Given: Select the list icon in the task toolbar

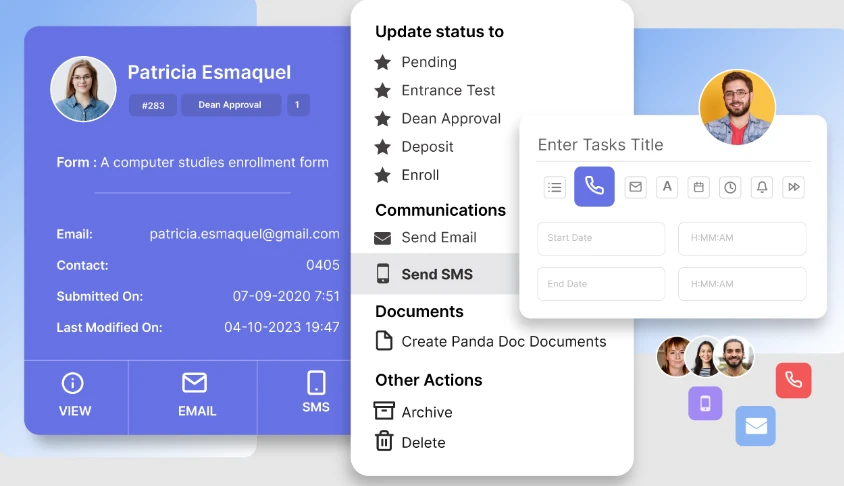Looking at the screenshot, I should point(554,187).
